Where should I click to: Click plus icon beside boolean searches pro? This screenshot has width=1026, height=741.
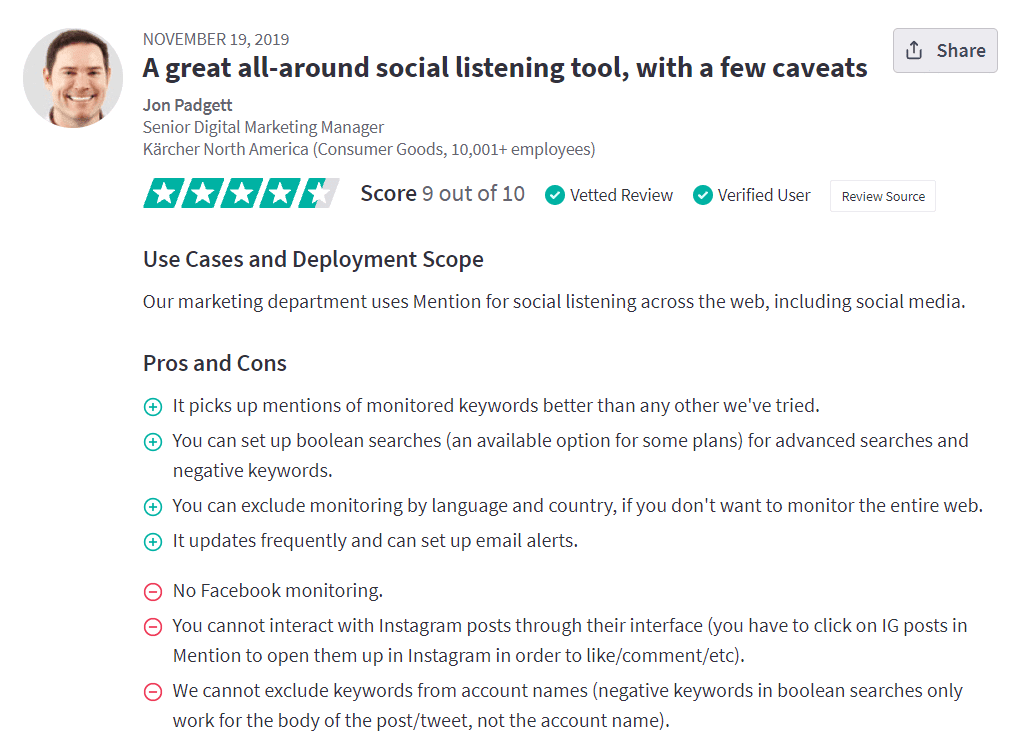152,442
